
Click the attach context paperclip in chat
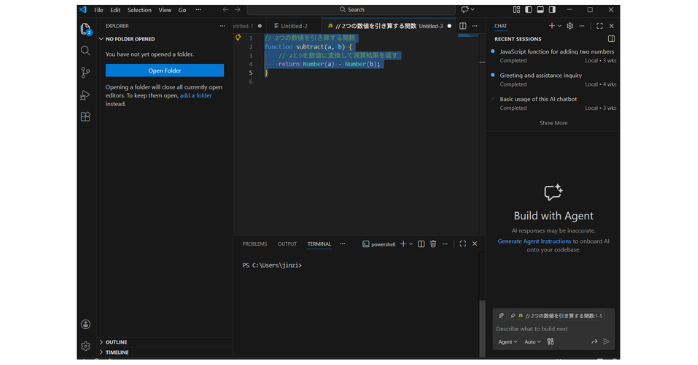point(501,316)
